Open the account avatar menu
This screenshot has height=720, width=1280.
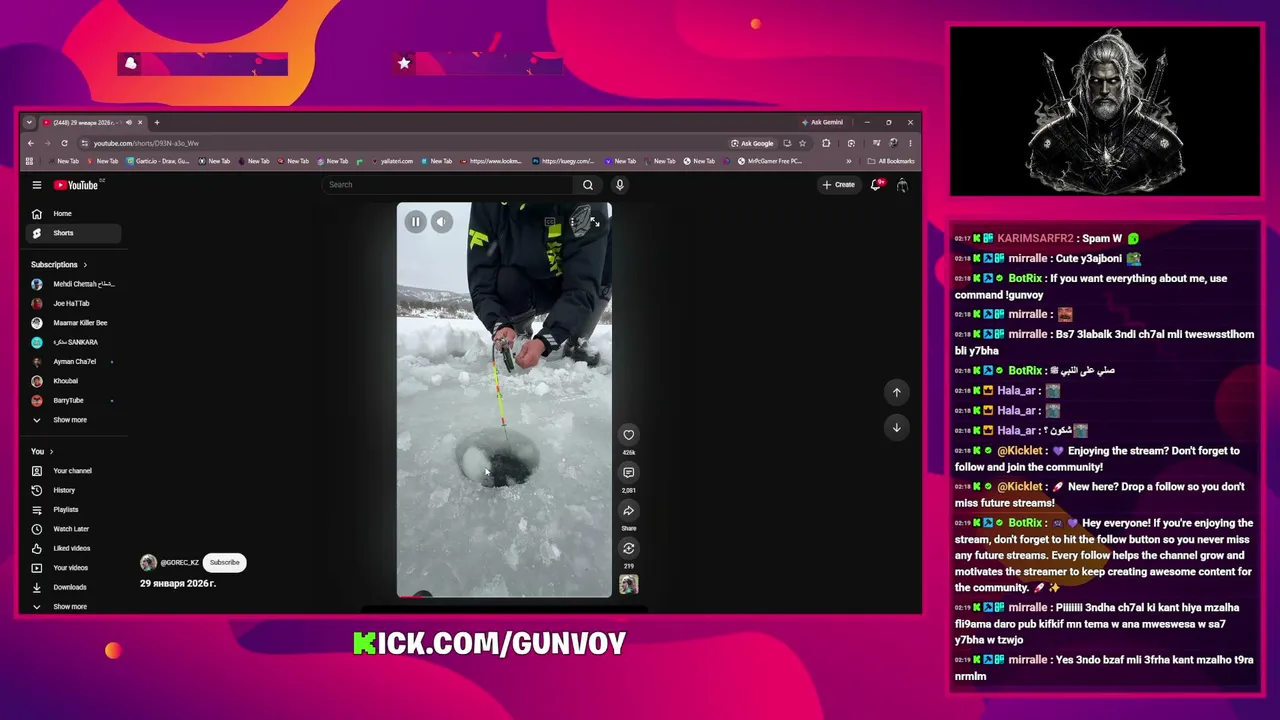click(x=902, y=185)
